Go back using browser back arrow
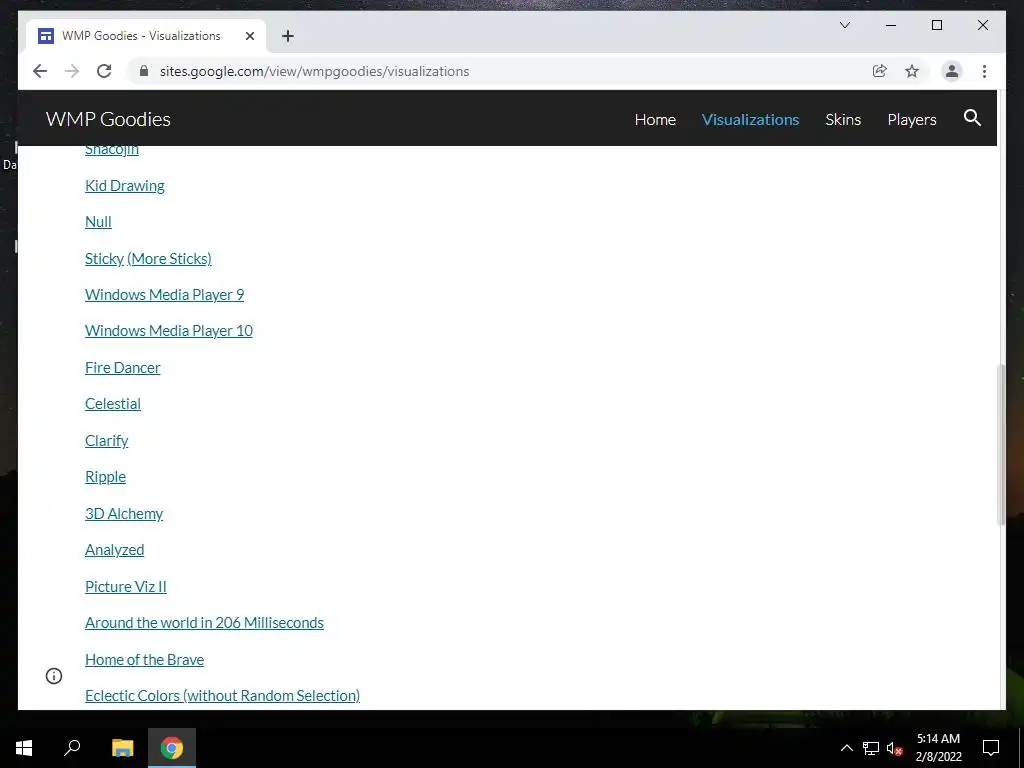The image size is (1024, 768). click(x=40, y=71)
